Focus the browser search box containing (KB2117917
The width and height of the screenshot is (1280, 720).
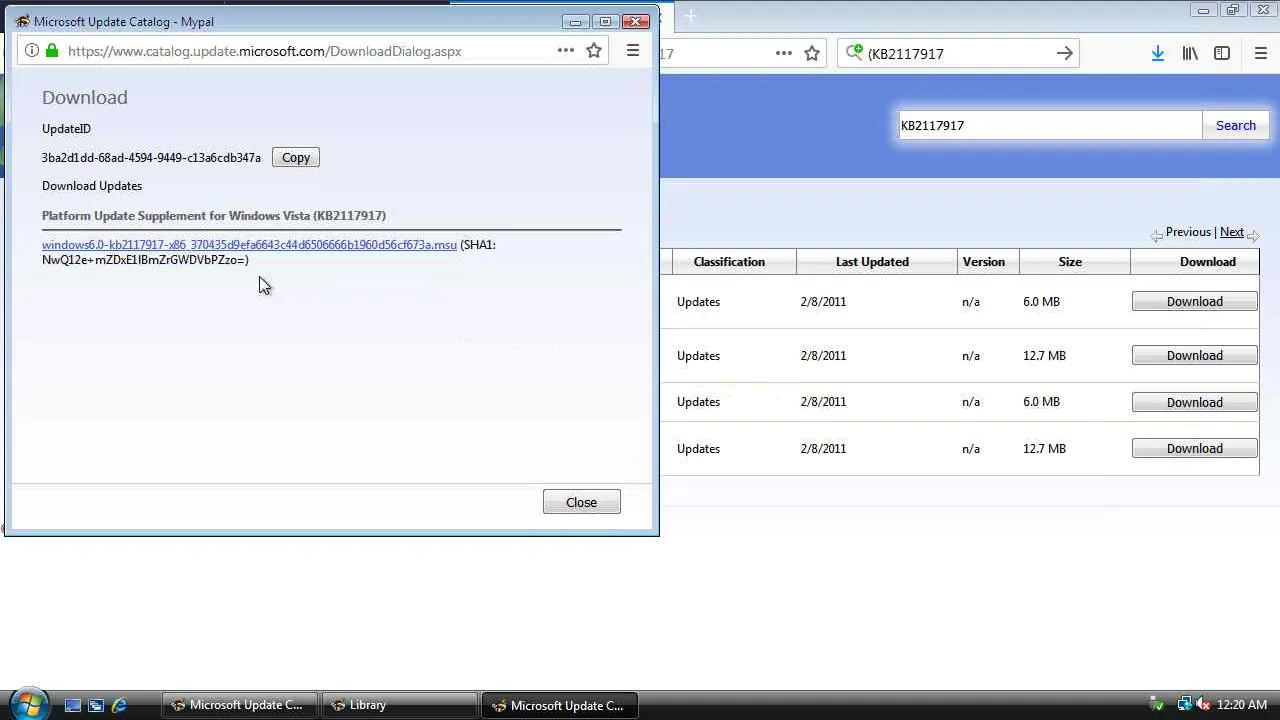click(958, 54)
